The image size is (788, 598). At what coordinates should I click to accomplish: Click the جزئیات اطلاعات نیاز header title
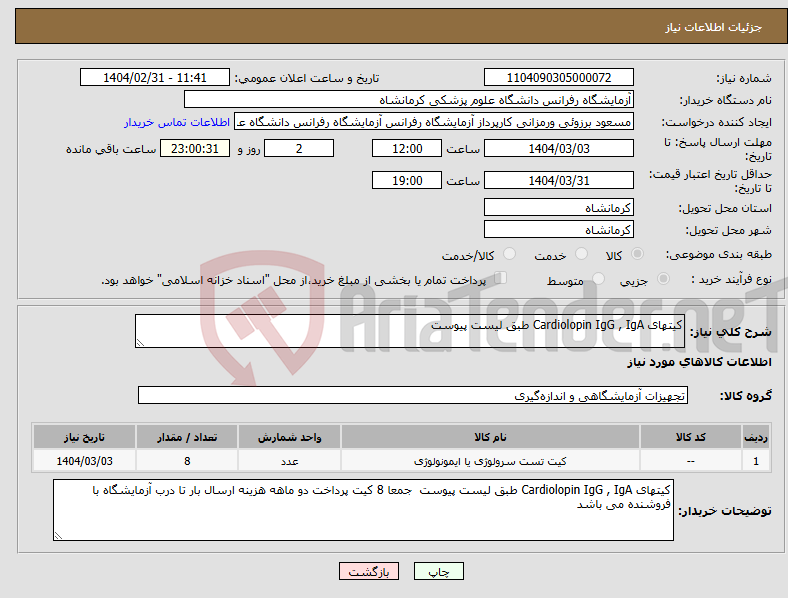pyautogui.click(x=714, y=27)
